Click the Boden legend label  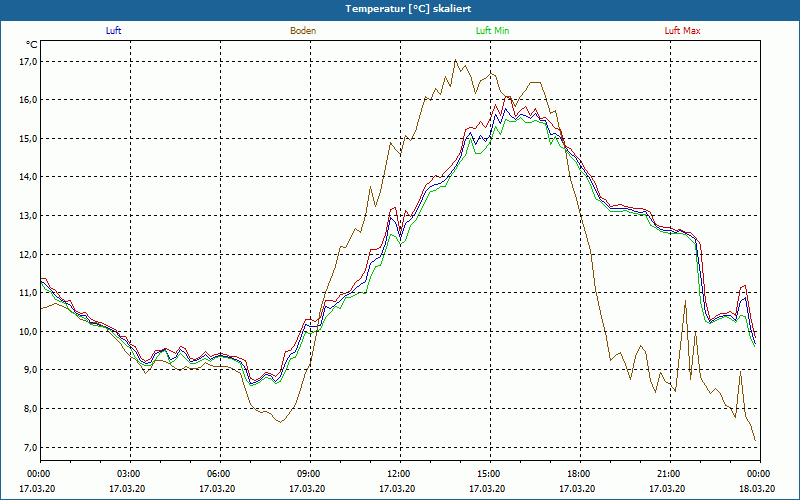click(303, 31)
